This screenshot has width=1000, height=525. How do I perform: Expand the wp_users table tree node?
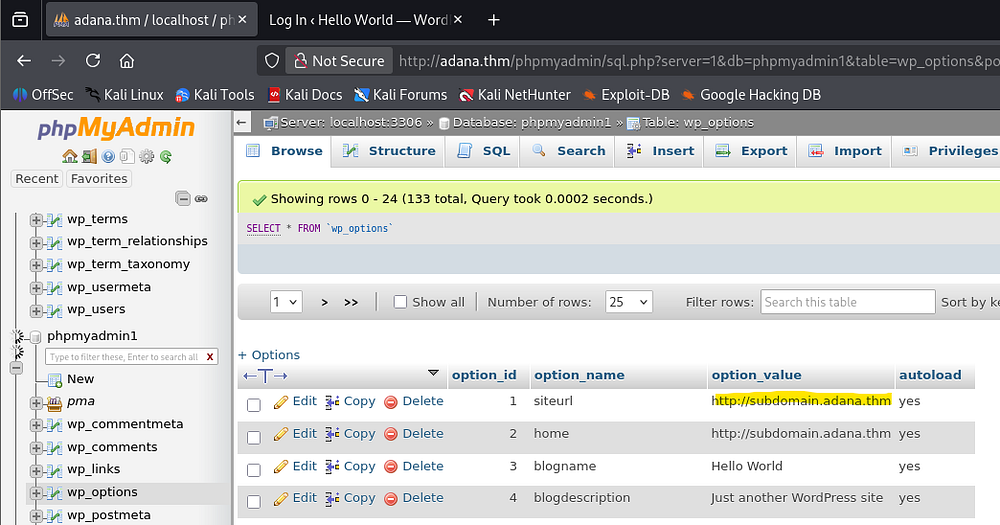pyautogui.click(x=37, y=310)
